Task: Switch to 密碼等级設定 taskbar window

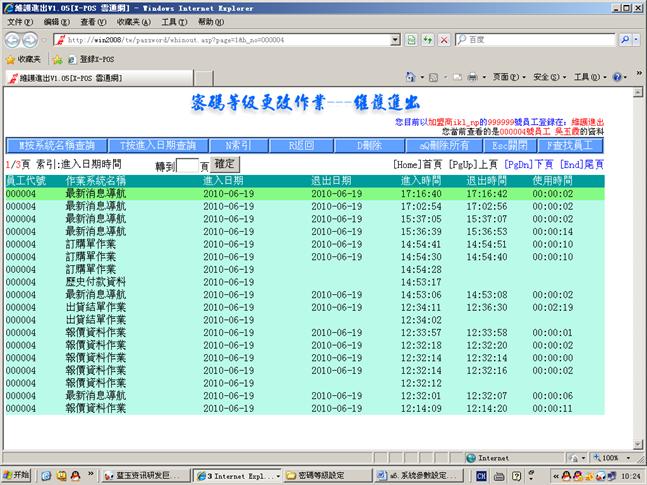Action: (x=321, y=475)
